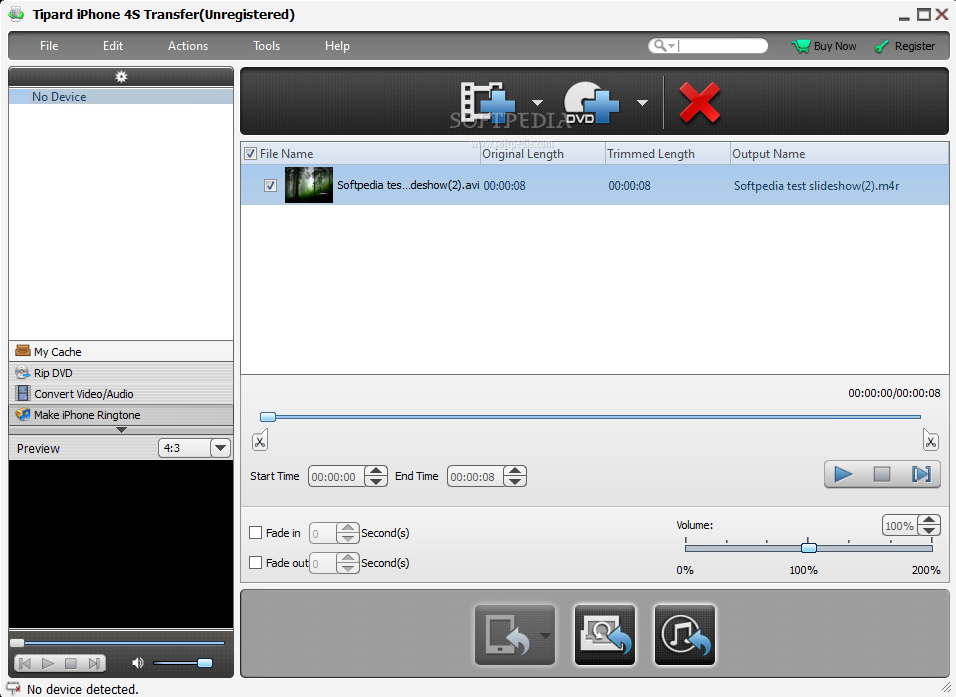
Task: Click the Trimmed Length column header
Action: [x=668, y=154]
